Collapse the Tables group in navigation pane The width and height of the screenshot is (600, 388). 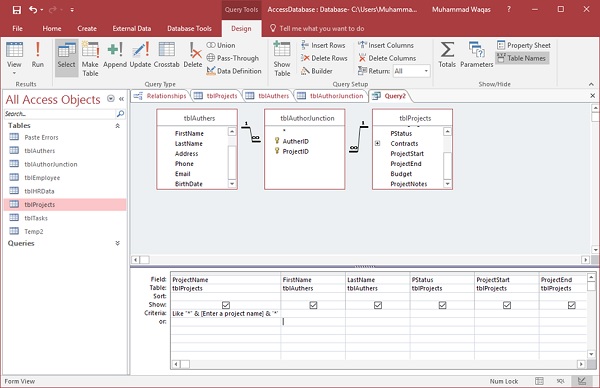pyautogui.click(x=117, y=126)
